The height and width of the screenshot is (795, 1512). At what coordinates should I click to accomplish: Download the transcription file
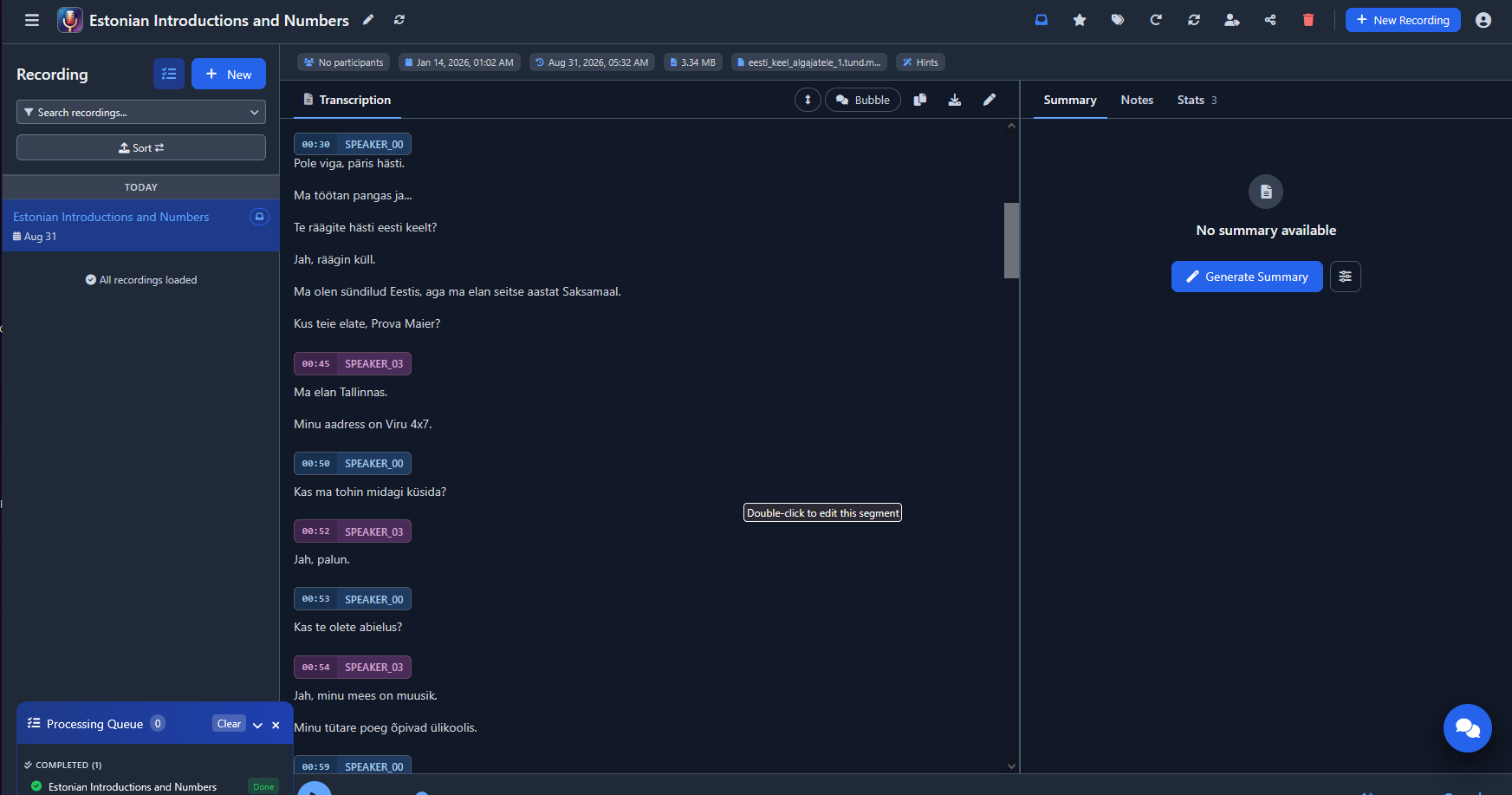955,100
